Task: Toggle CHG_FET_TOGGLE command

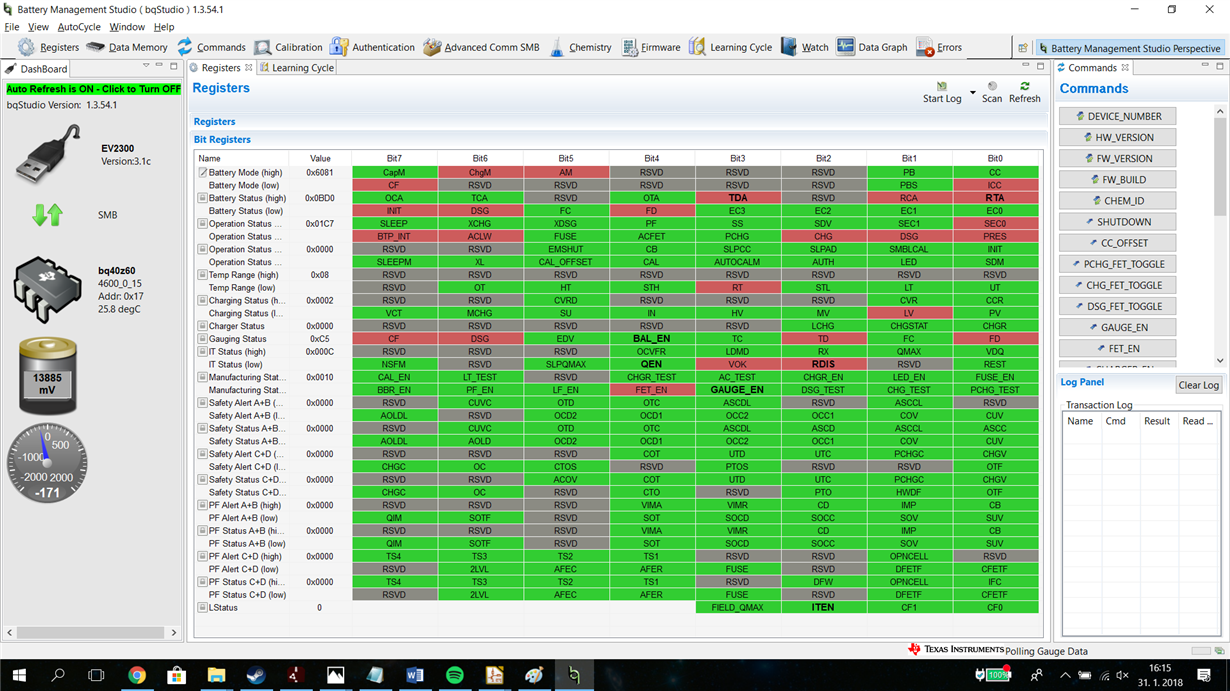Action: pos(1117,285)
